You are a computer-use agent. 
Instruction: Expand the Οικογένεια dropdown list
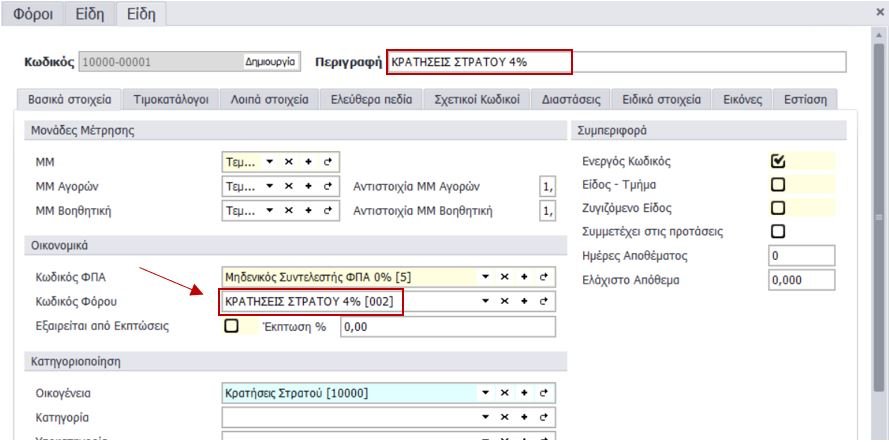pos(487,393)
